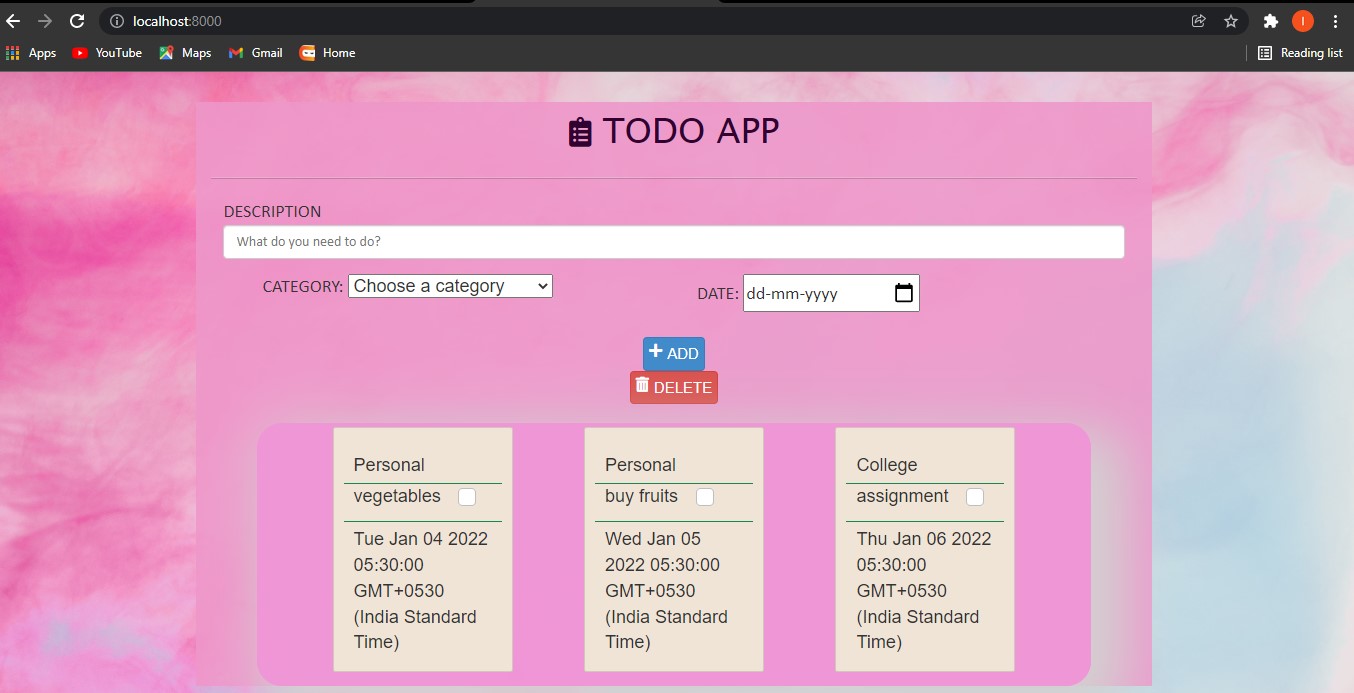The width and height of the screenshot is (1354, 693).
Task: Click the College category label
Action: 887,465
